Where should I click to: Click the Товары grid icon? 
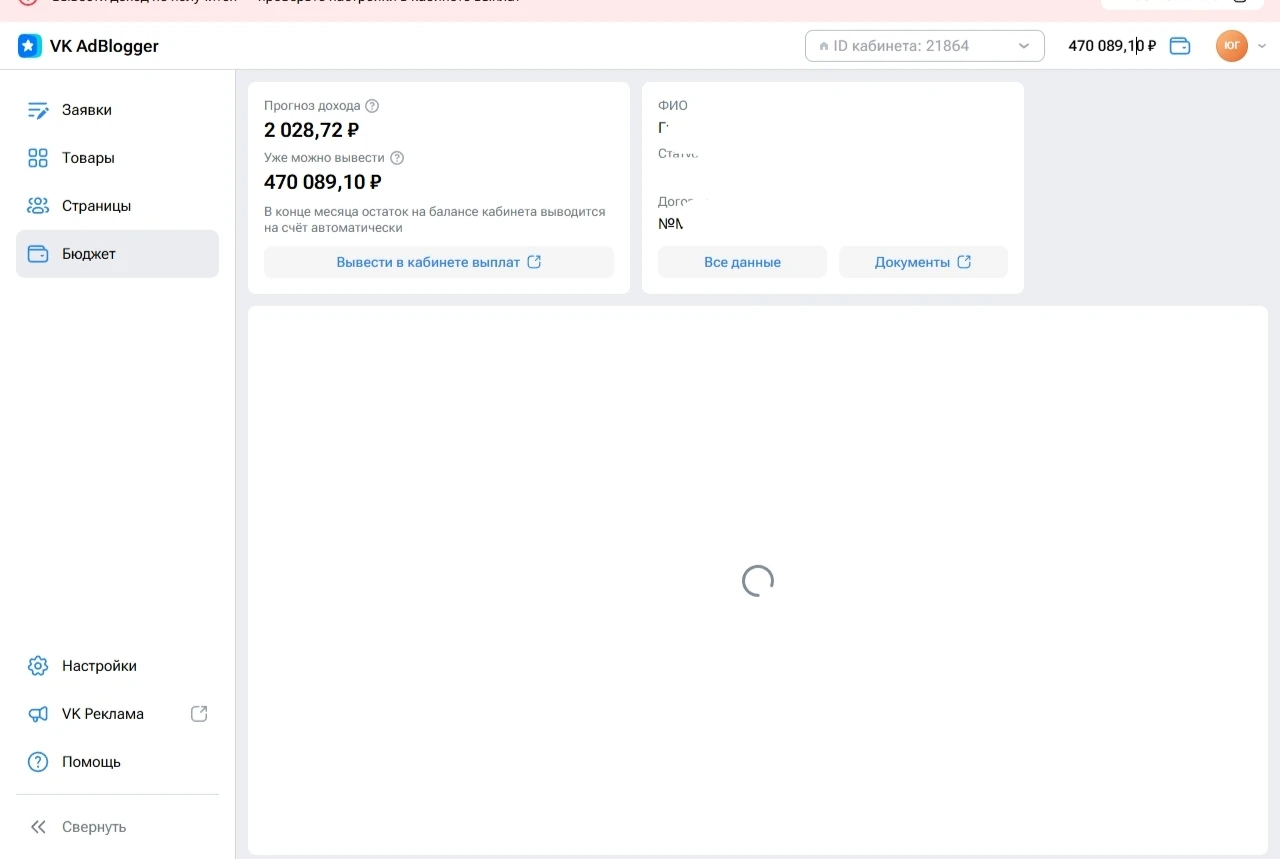pos(38,158)
